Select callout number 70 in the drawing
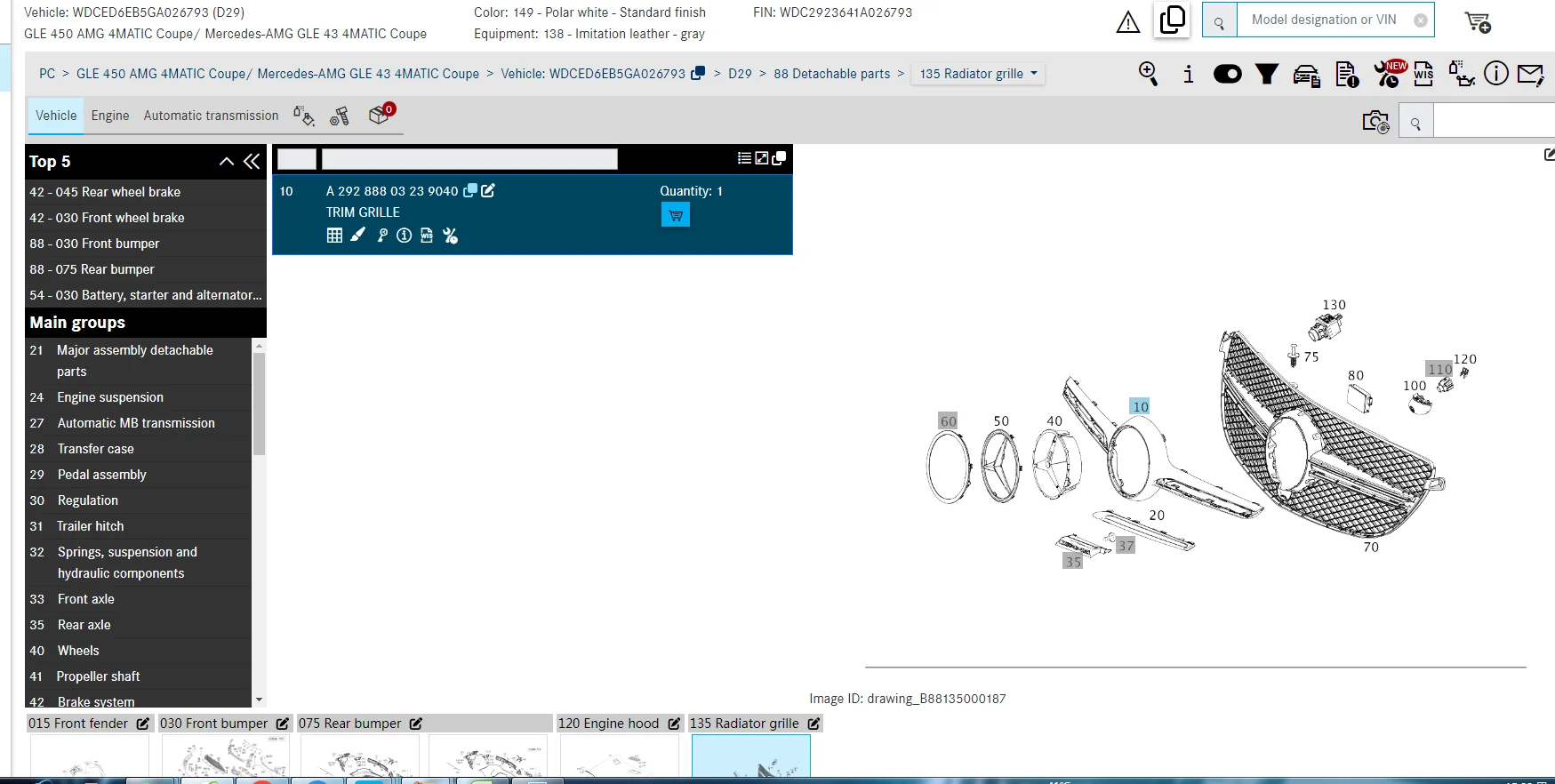Image resolution: width=1555 pixels, height=784 pixels. pos(1371,548)
